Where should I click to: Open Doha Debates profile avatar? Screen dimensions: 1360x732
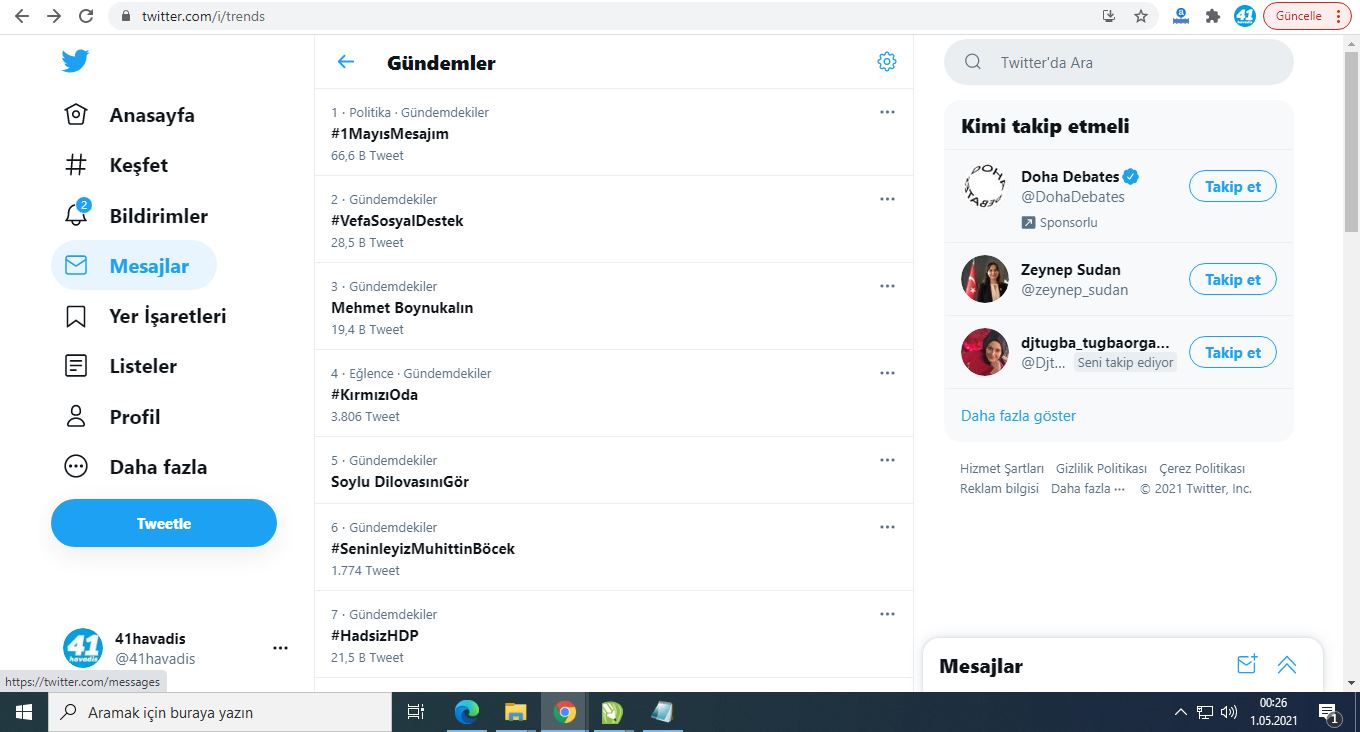985,187
